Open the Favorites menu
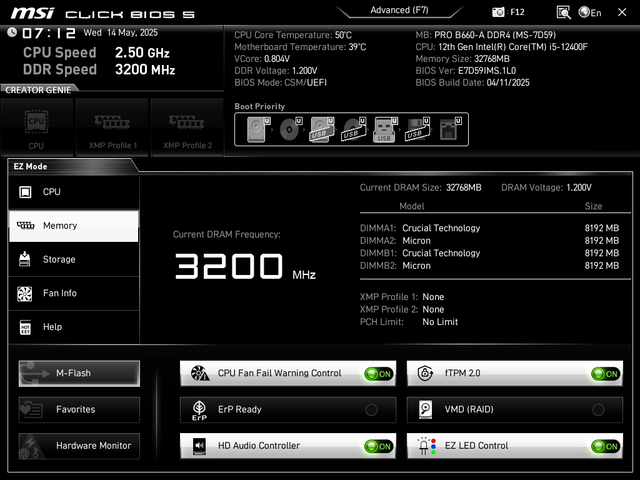Viewport: 640px width, 480px height. click(x=79, y=409)
